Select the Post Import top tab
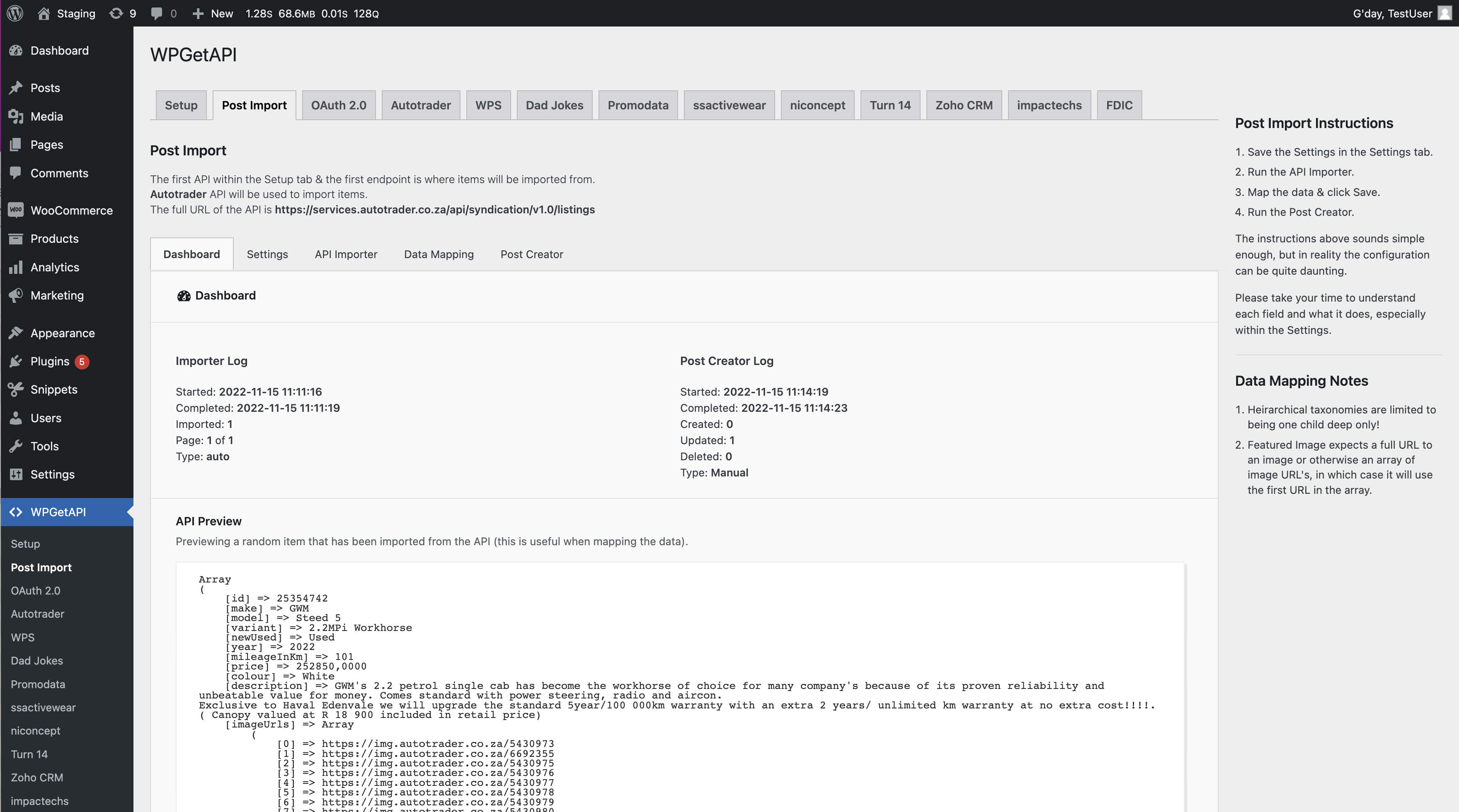The height and width of the screenshot is (812, 1459). pos(254,105)
